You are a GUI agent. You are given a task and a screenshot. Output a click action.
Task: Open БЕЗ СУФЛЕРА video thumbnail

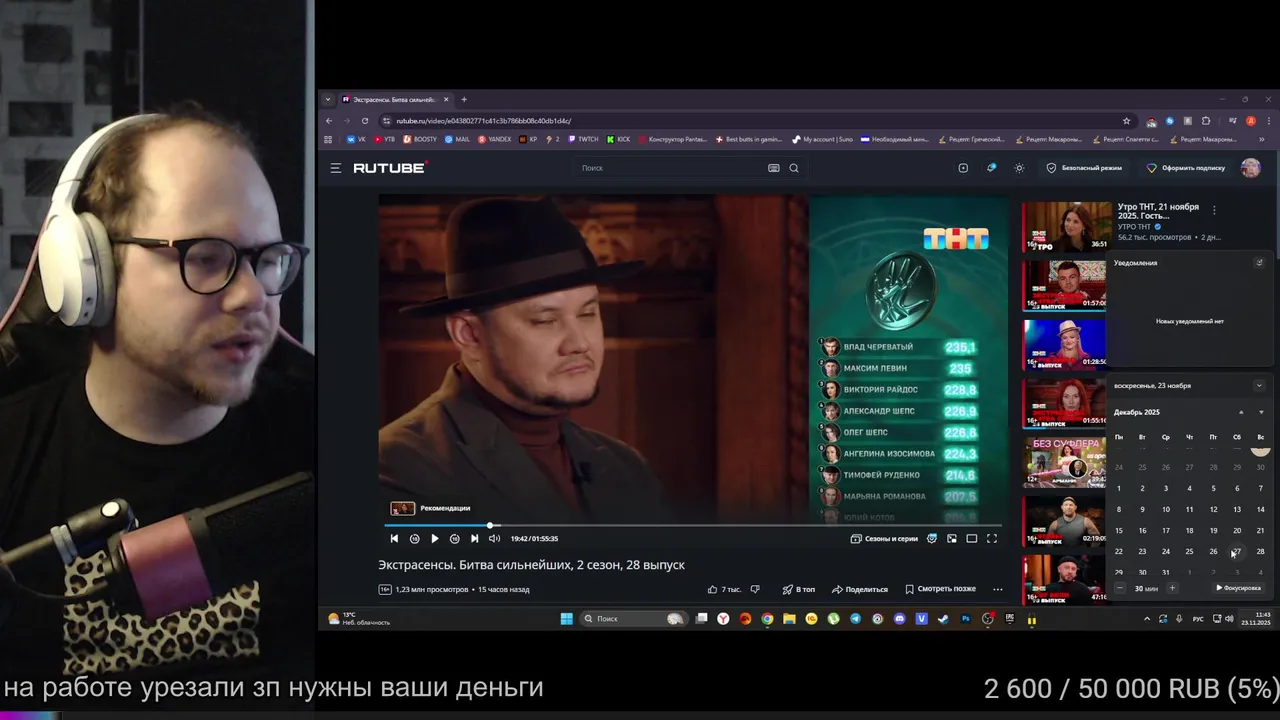coord(1064,462)
